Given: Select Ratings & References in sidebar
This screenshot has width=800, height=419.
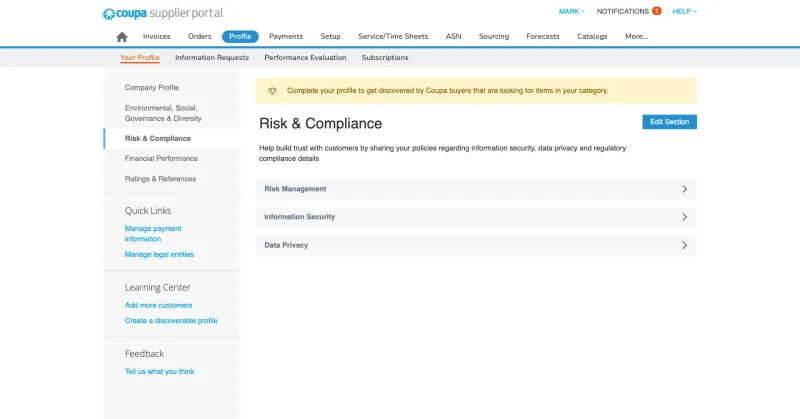Looking at the screenshot, I should click(160, 179).
